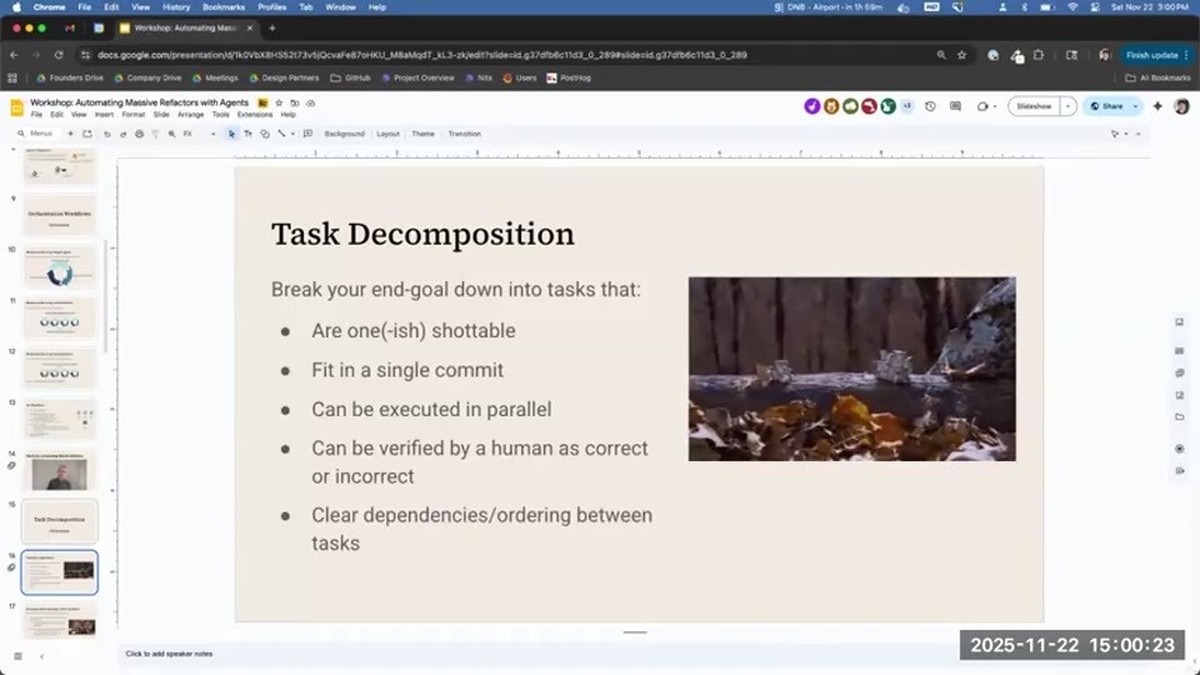
Task: Open the Extensions menu
Action: (255, 115)
